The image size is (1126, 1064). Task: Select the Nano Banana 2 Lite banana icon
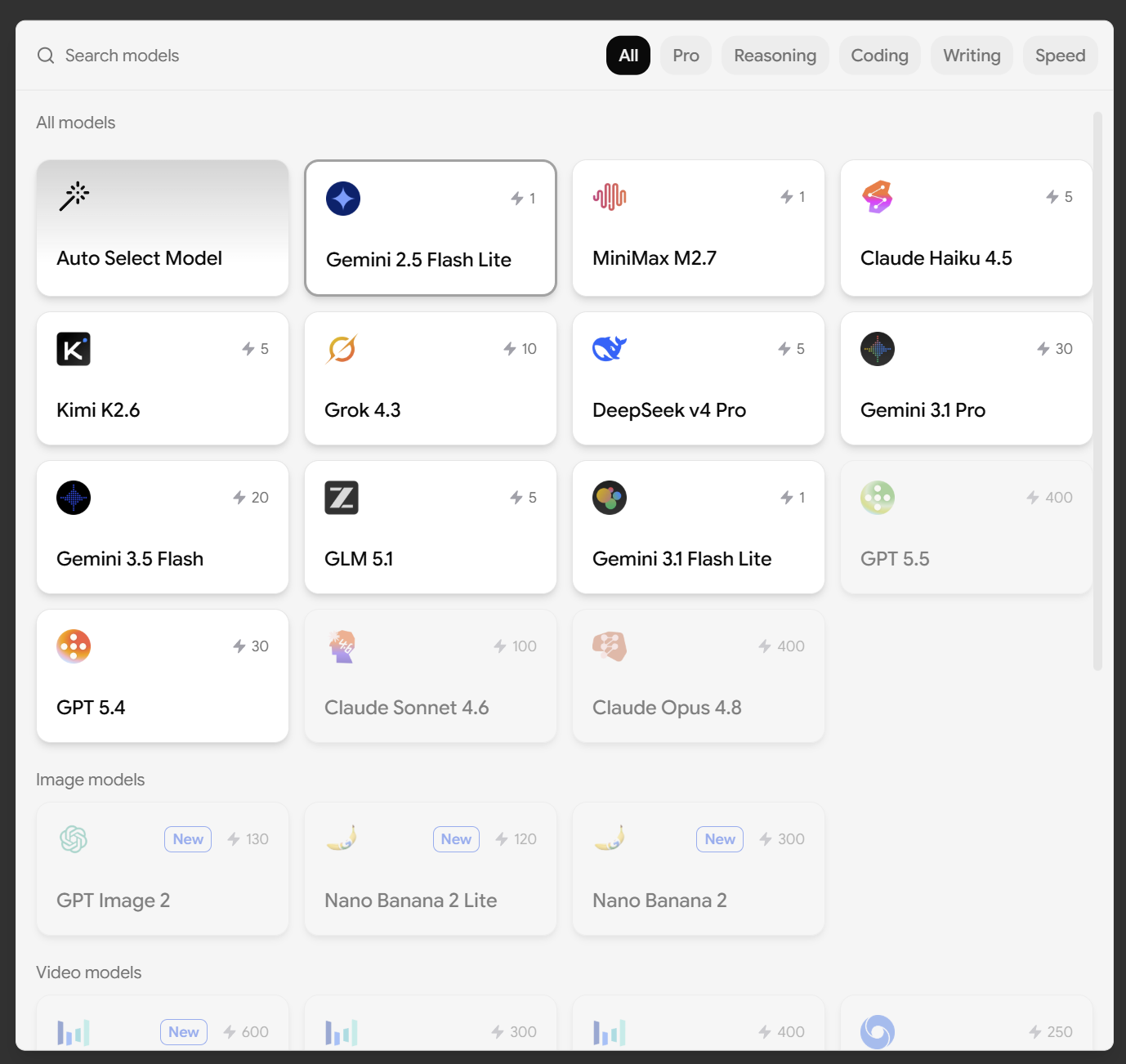pos(342,839)
